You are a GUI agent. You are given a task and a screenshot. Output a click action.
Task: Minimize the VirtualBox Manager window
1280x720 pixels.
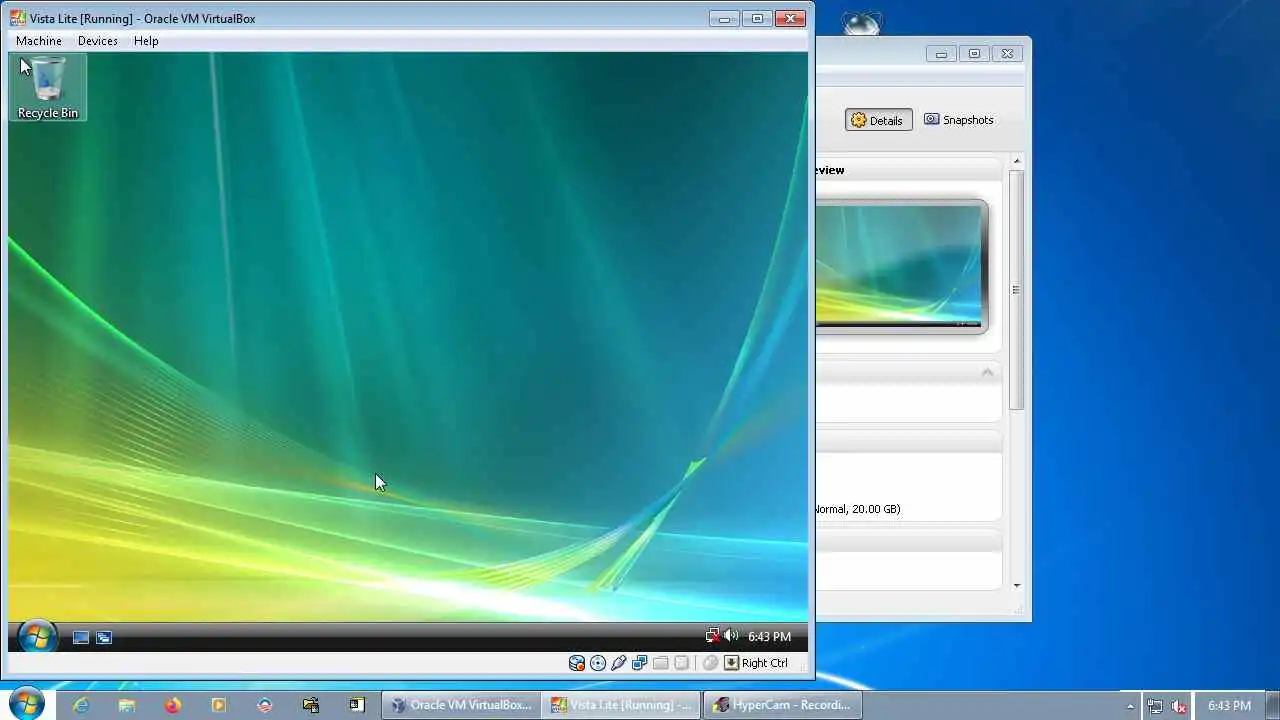tap(941, 54)
